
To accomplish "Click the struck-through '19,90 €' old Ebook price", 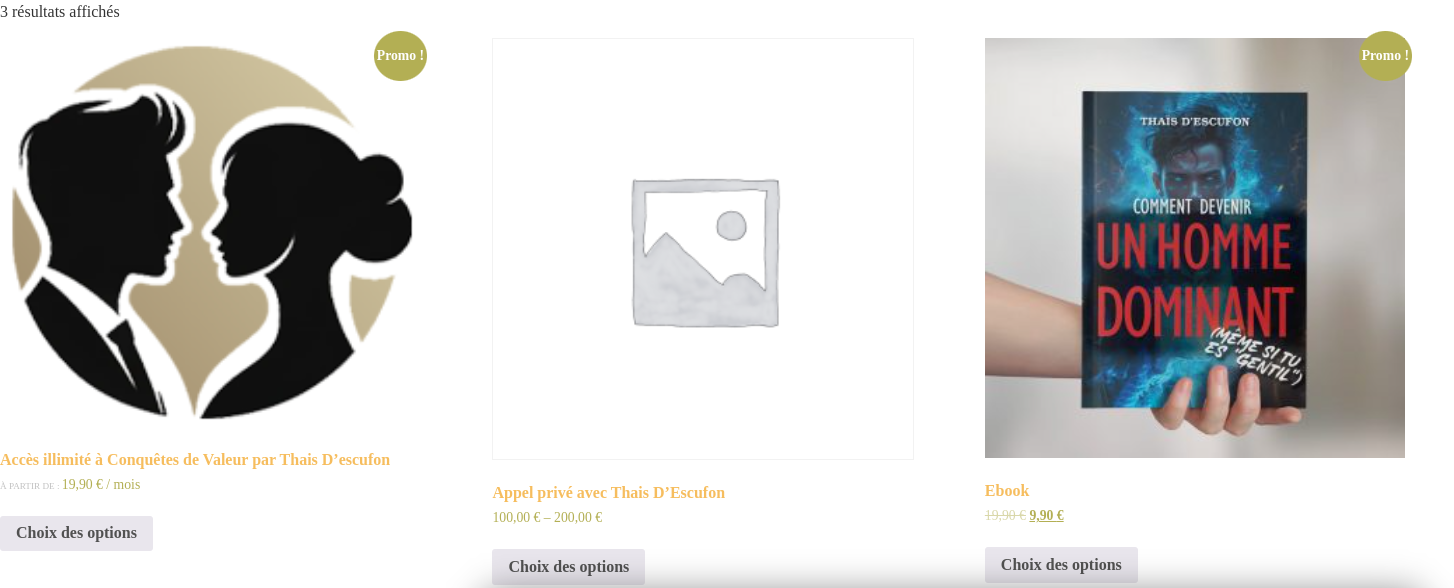I will tap(1005, 516).
